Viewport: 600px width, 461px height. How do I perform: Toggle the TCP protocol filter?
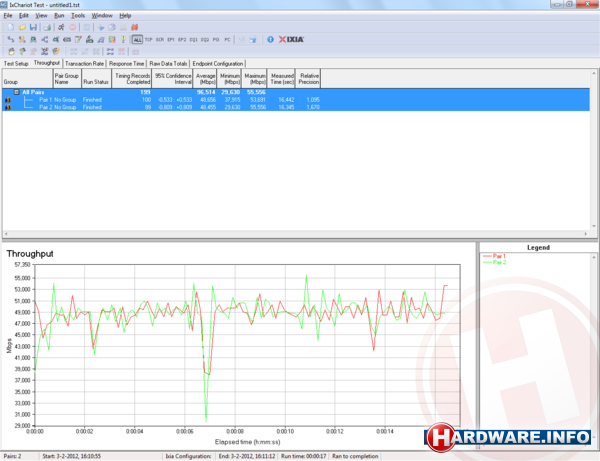click(x=148, y=39)
